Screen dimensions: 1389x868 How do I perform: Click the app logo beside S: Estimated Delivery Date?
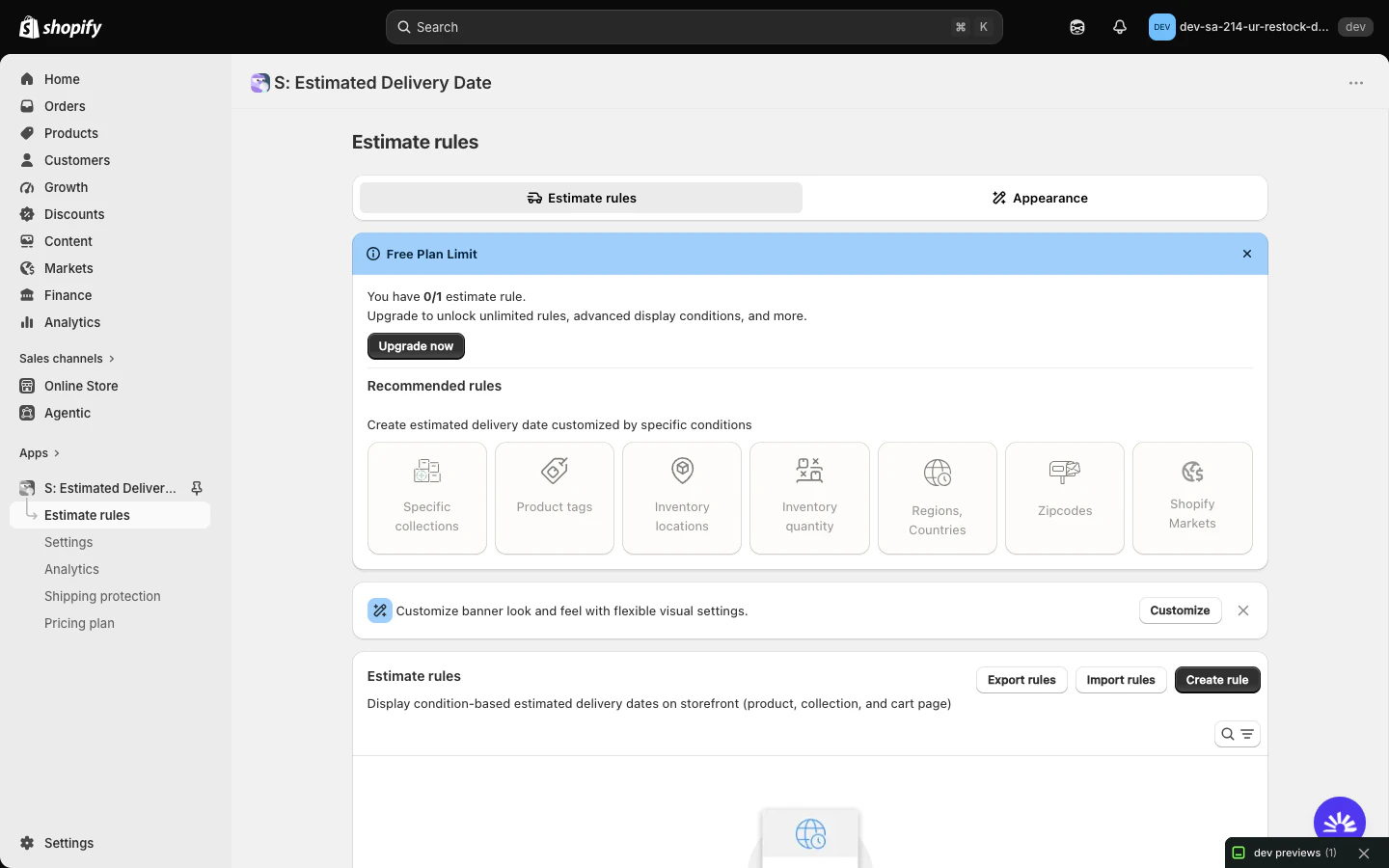click(x=259, y=83)
